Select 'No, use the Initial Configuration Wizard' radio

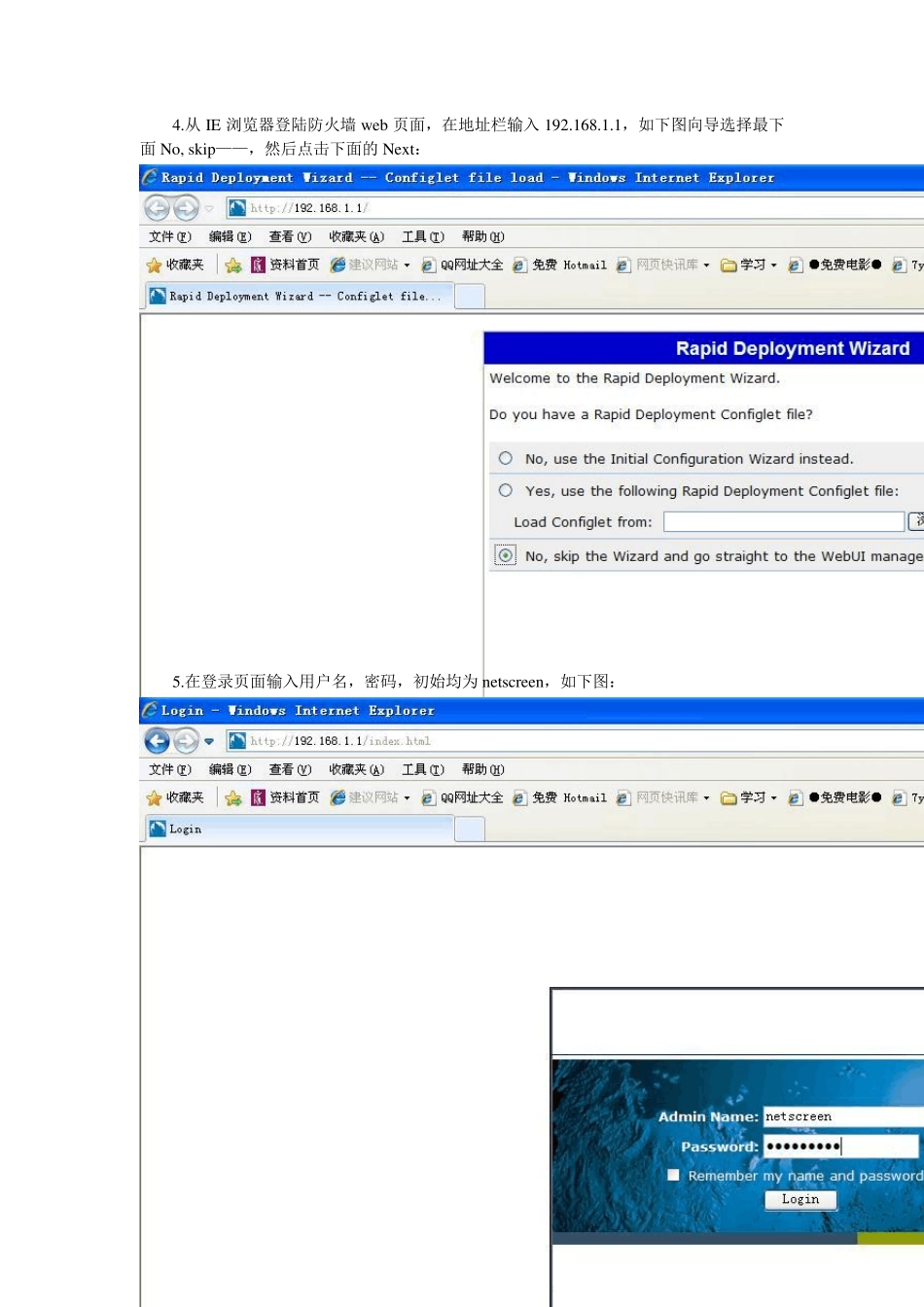click(506, 458)
